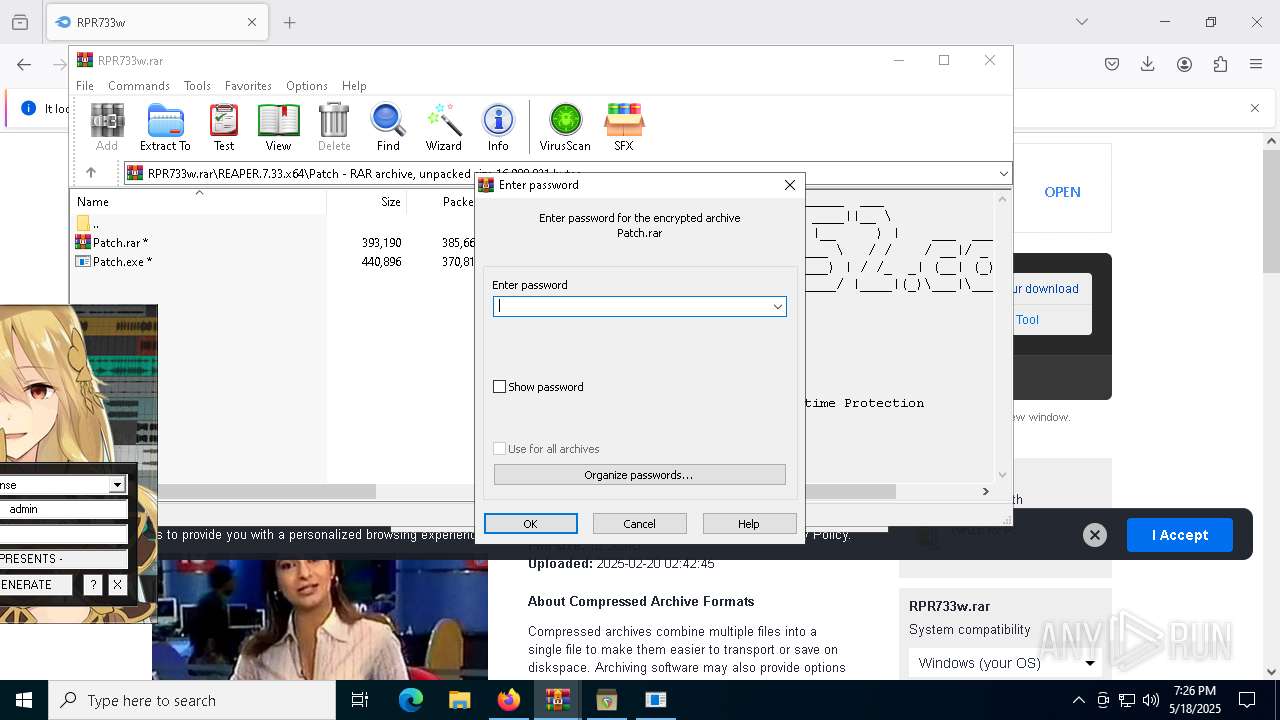The image size is (1280, 720).
Task: Start VirusScan on the archive
Action: 565,127
